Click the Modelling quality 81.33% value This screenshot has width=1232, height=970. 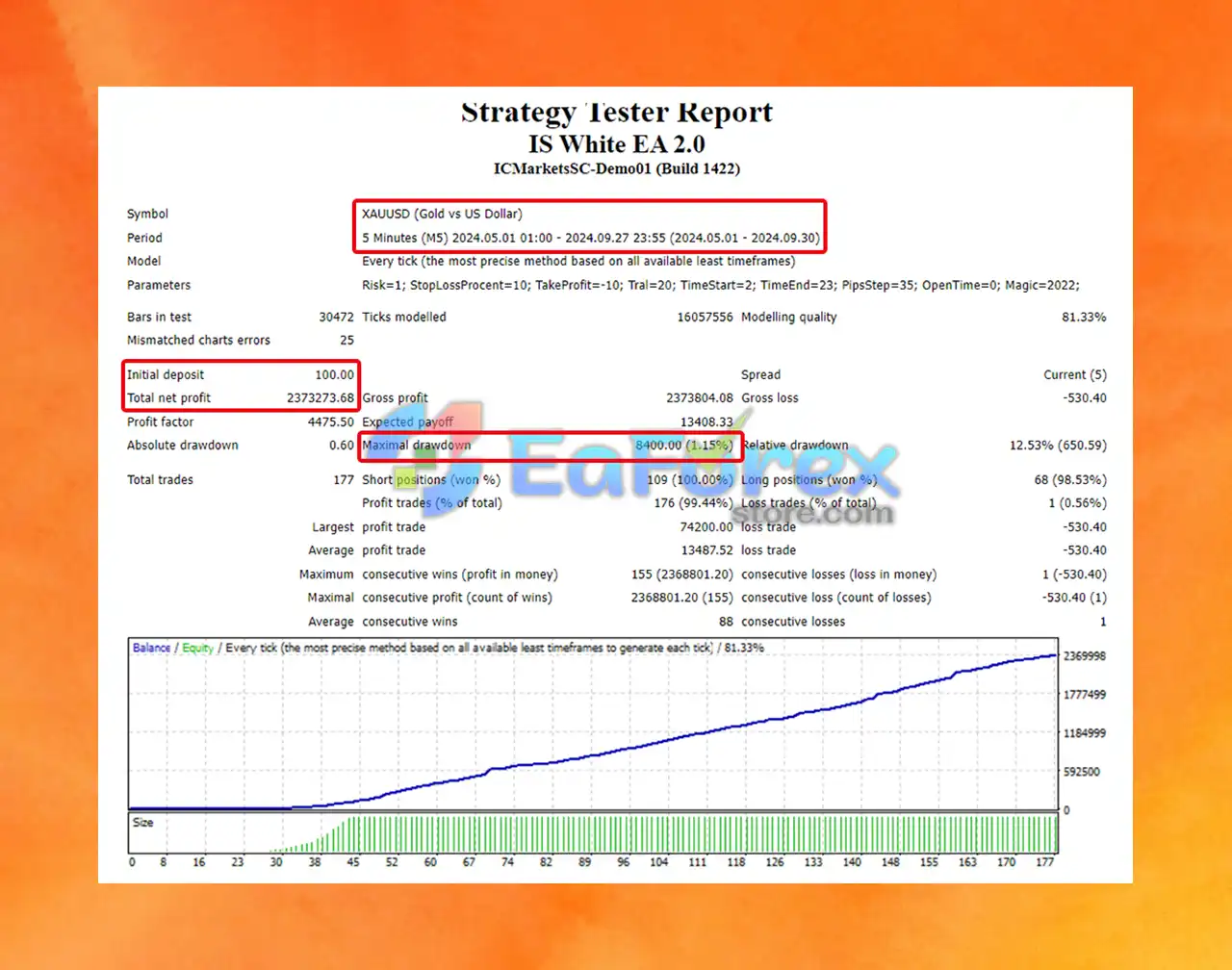tap(1084, 317)
